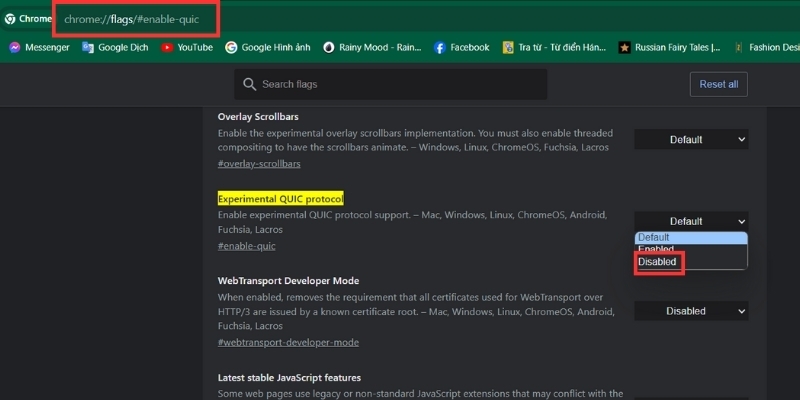Open the Google Dịch bookmark
The width and height of the screenshot is (800, 400).
click(x=115, y=47)
